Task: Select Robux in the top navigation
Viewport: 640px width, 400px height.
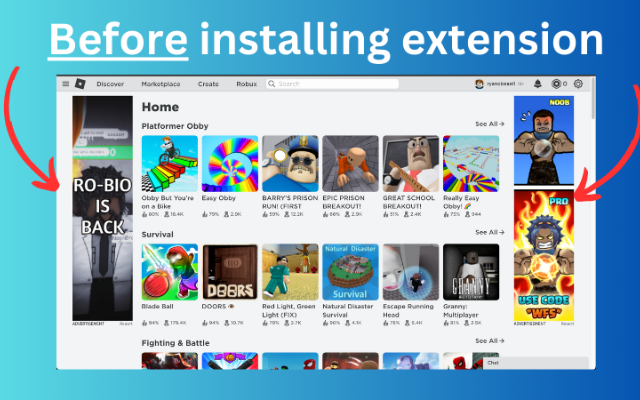Action: pyautogui.click(x=247, y=84)
